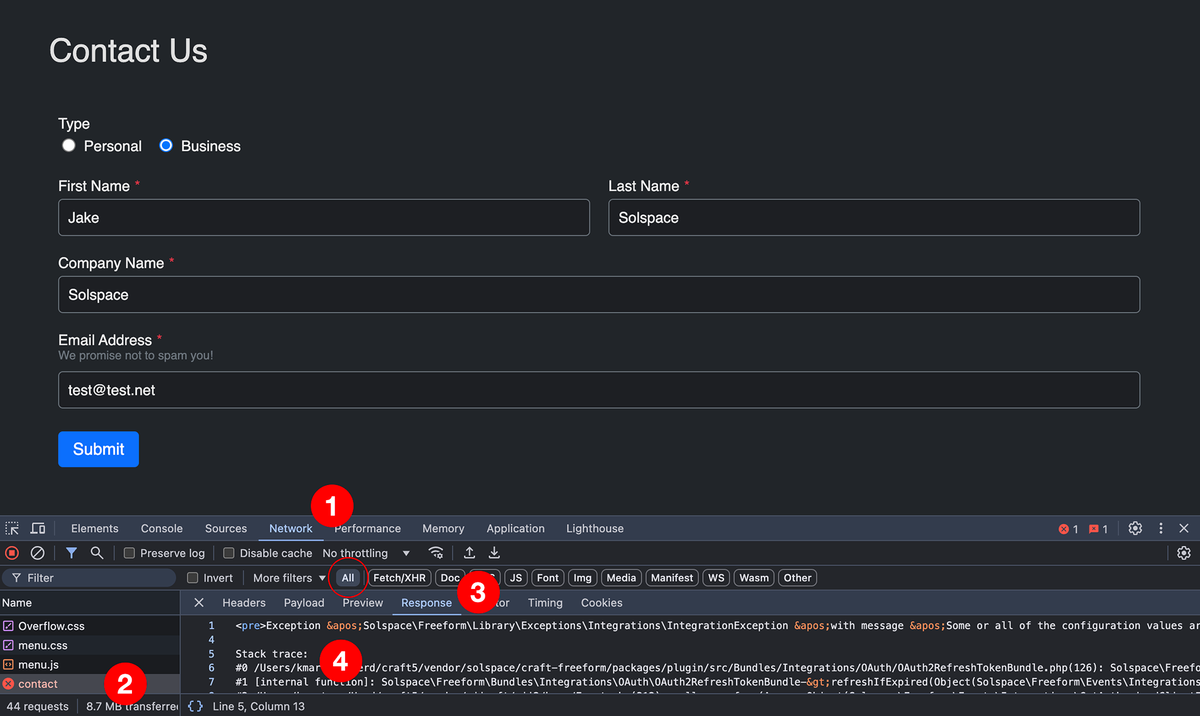Screen dimensions: 1200x716
Task: Open DevTools three-dot customize menu
Action: 1161,528
